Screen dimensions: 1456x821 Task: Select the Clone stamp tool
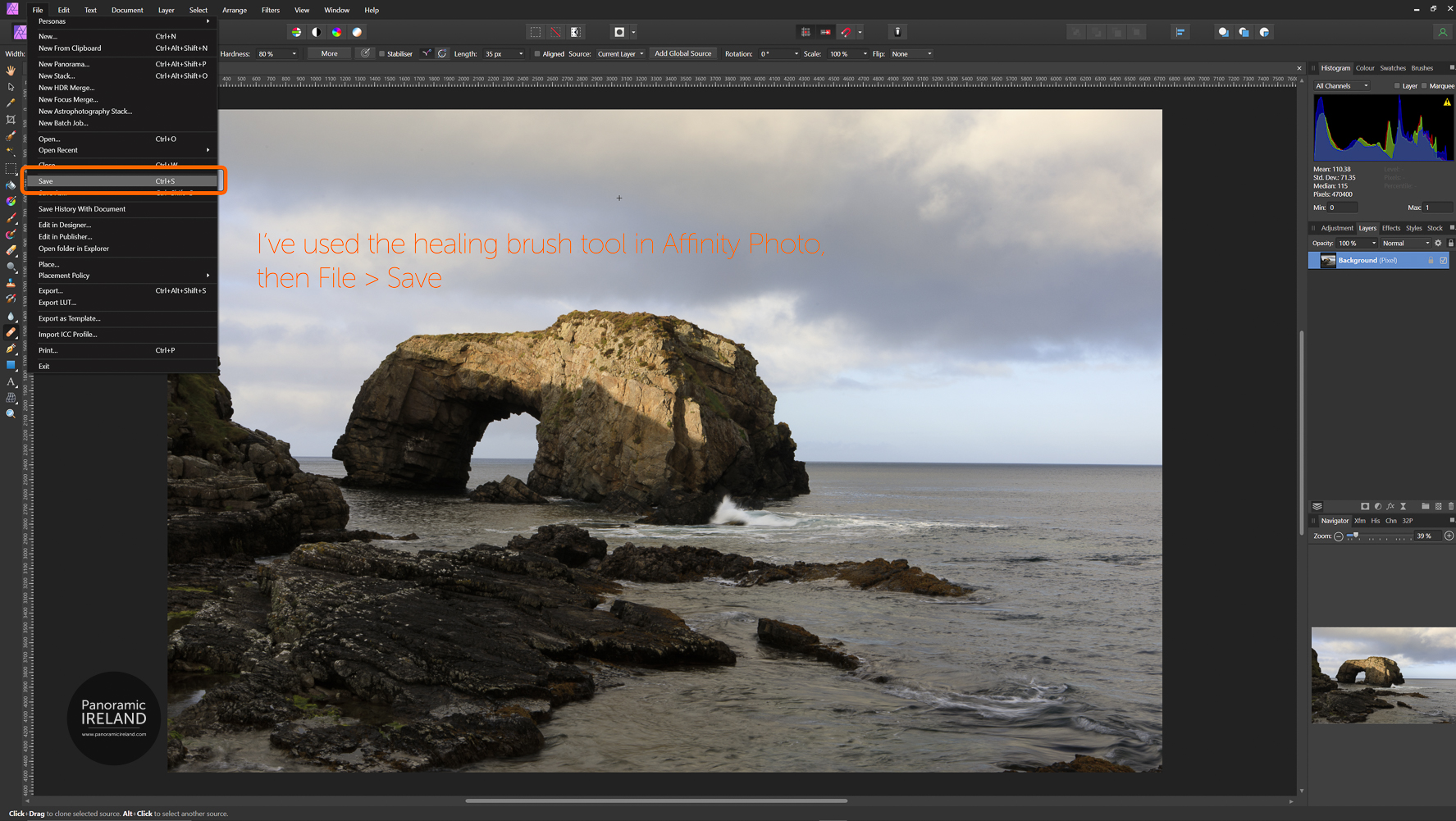click(x=11, y=283)
